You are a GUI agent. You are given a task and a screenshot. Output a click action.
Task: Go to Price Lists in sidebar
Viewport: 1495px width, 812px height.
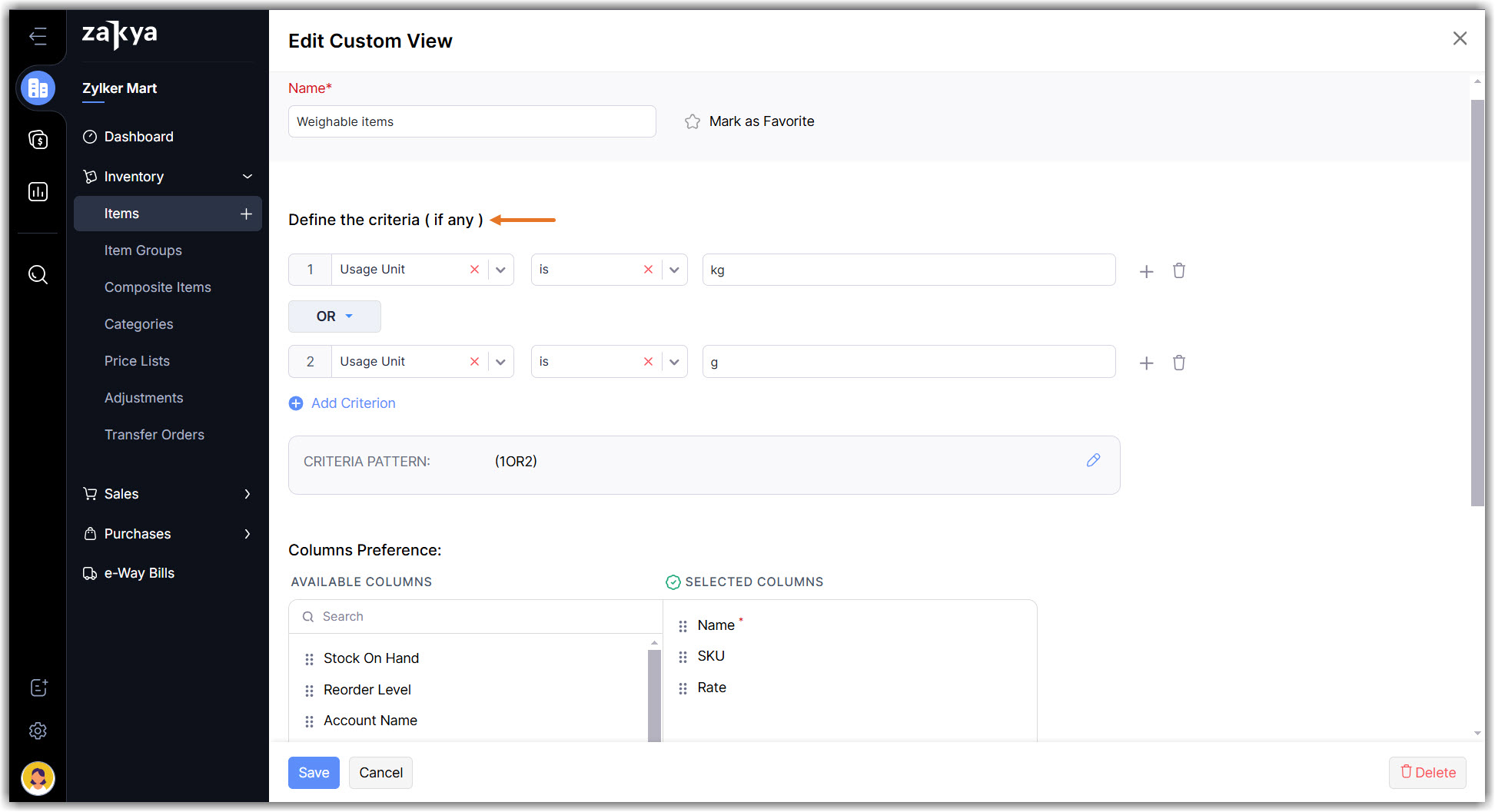click(137, 361)
